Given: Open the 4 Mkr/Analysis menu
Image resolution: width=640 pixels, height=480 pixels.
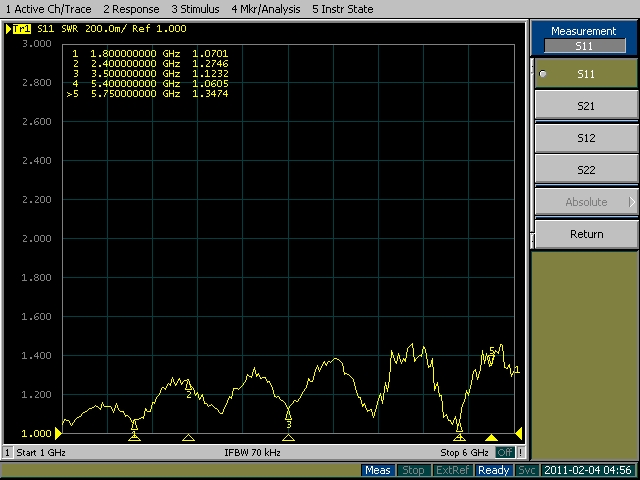Looking at the screenshot, I should pos(266,9).
